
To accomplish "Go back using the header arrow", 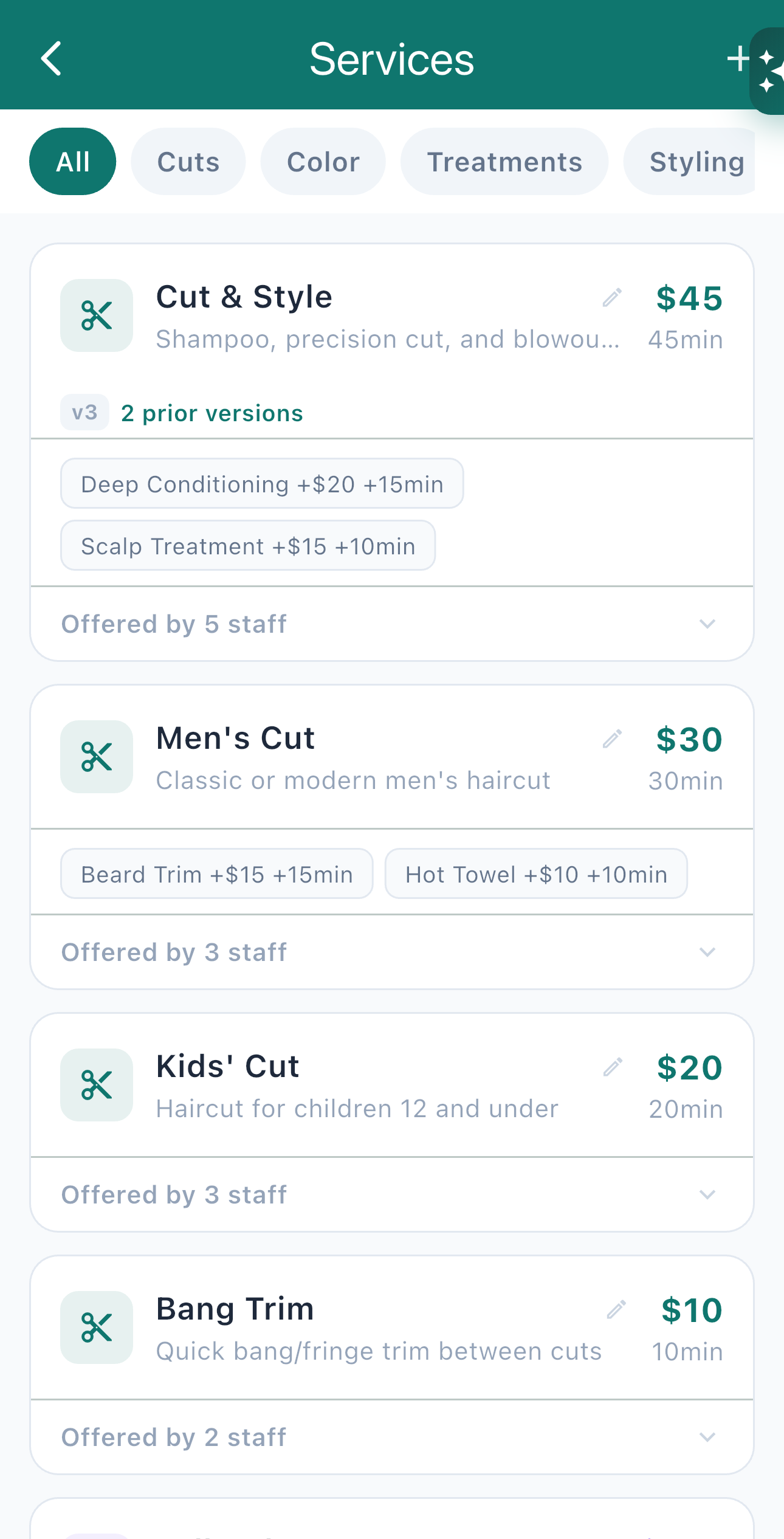I will tap(52, 59).
